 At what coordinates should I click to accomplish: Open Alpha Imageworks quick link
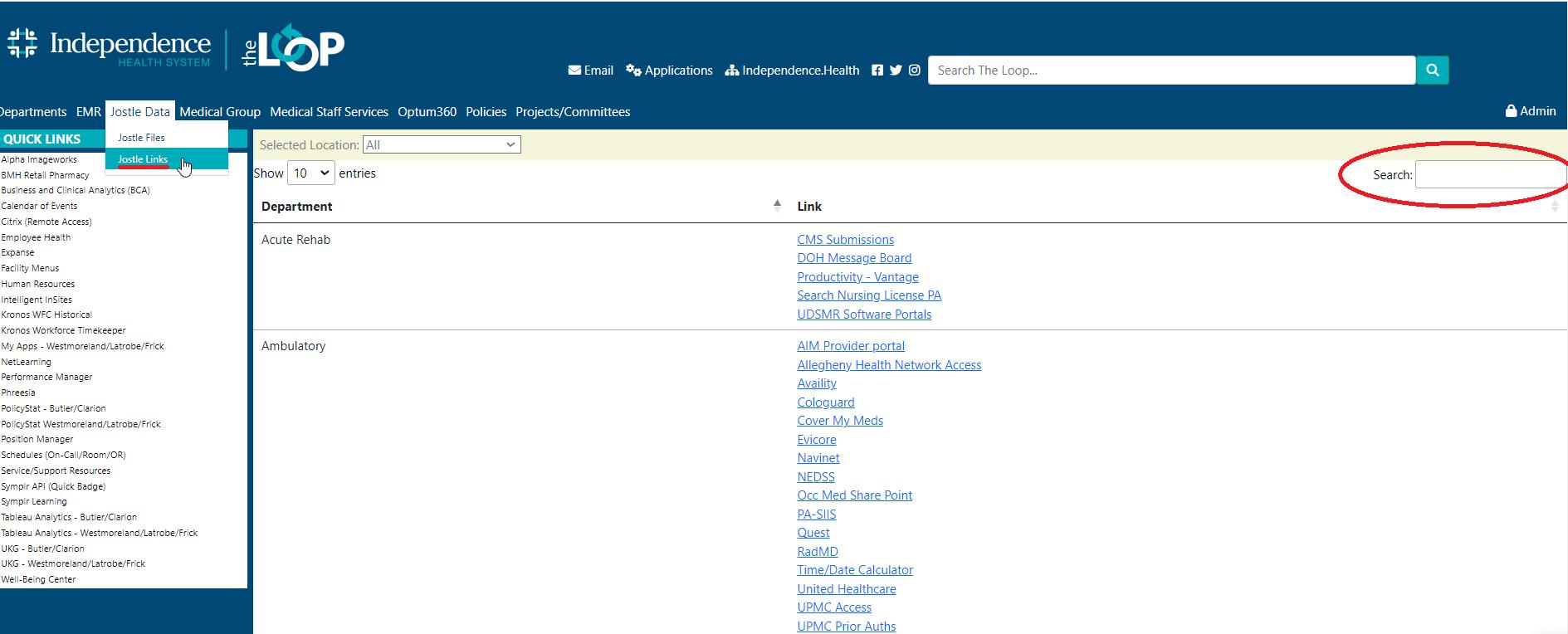(39, 159)
